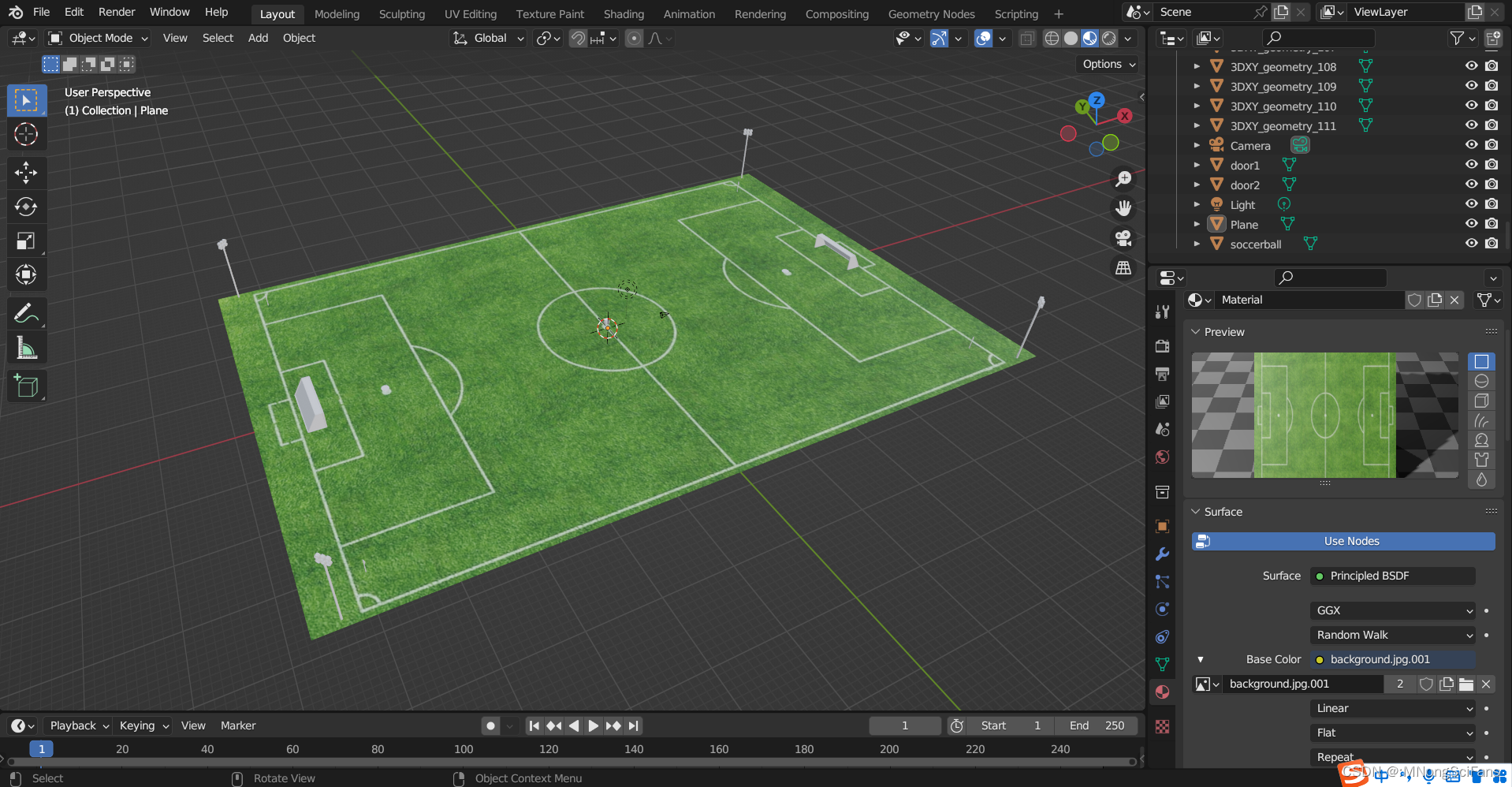Open Linear interpolation dropdown

point(1393,708)
